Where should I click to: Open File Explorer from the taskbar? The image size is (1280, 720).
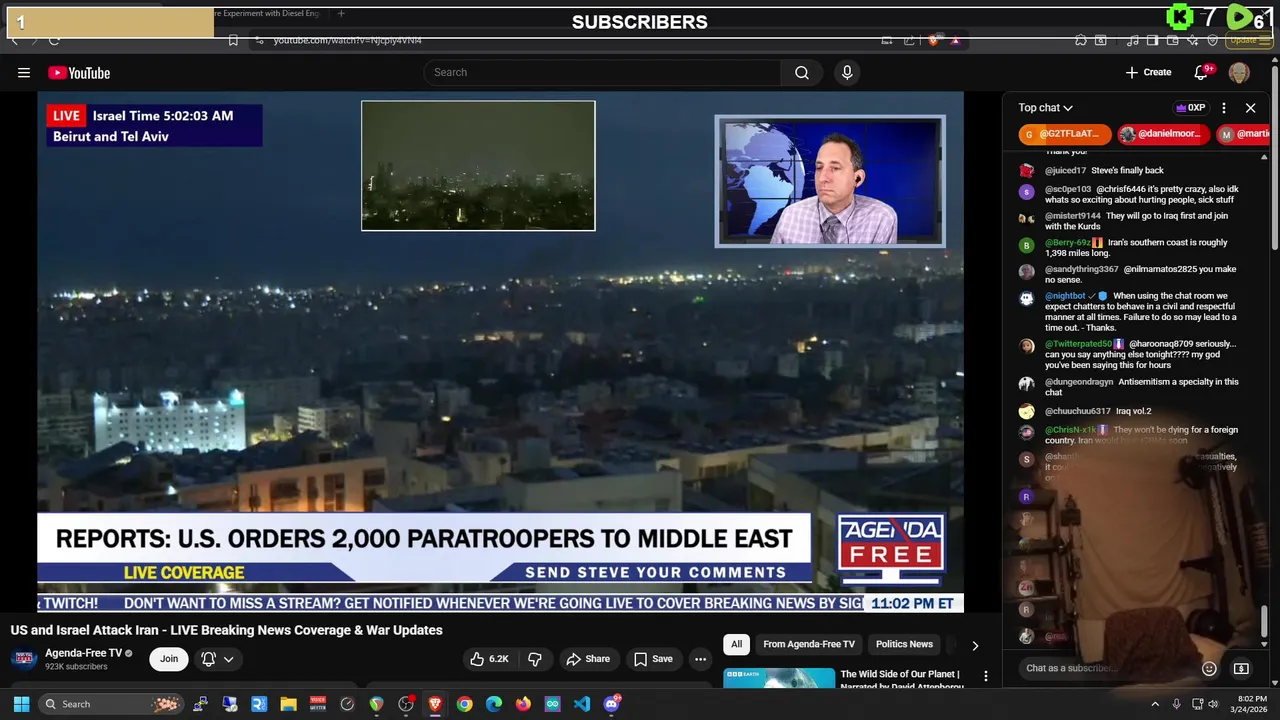(x=288, y=704)
